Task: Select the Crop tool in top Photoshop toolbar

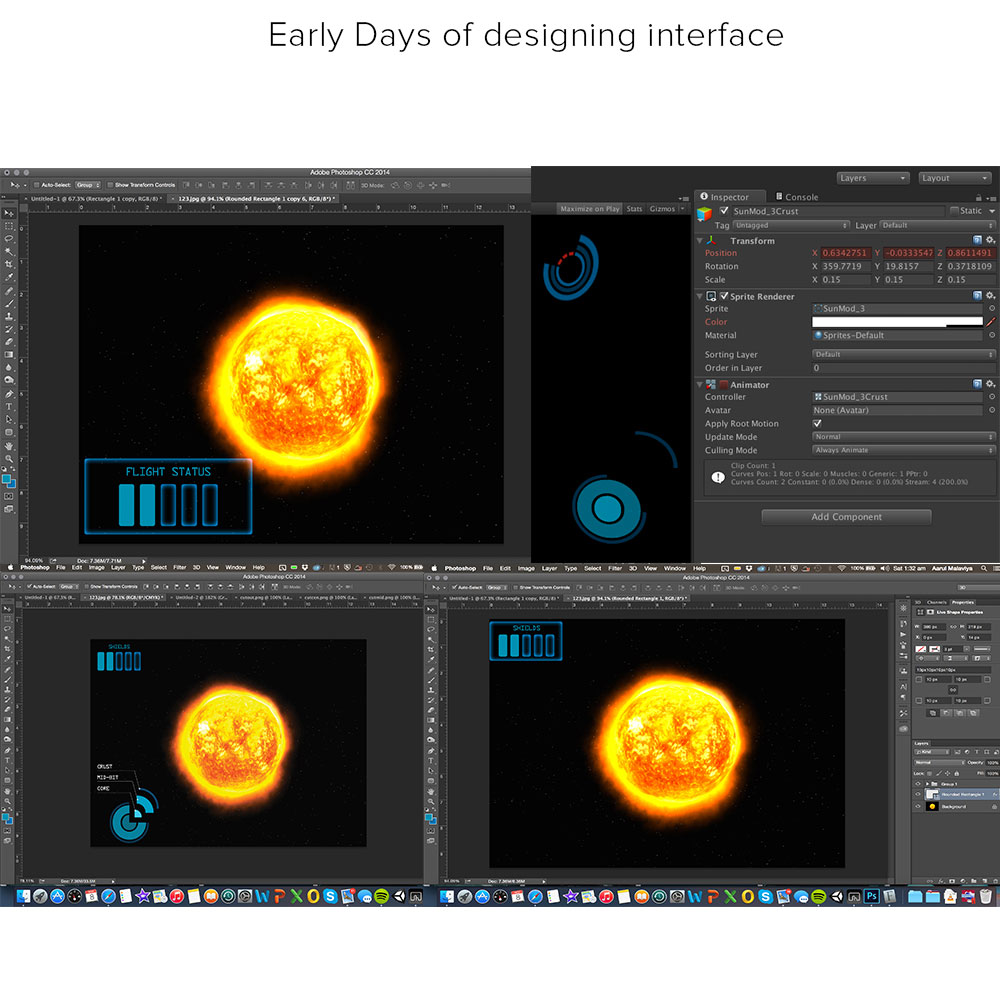Action: 9,264
